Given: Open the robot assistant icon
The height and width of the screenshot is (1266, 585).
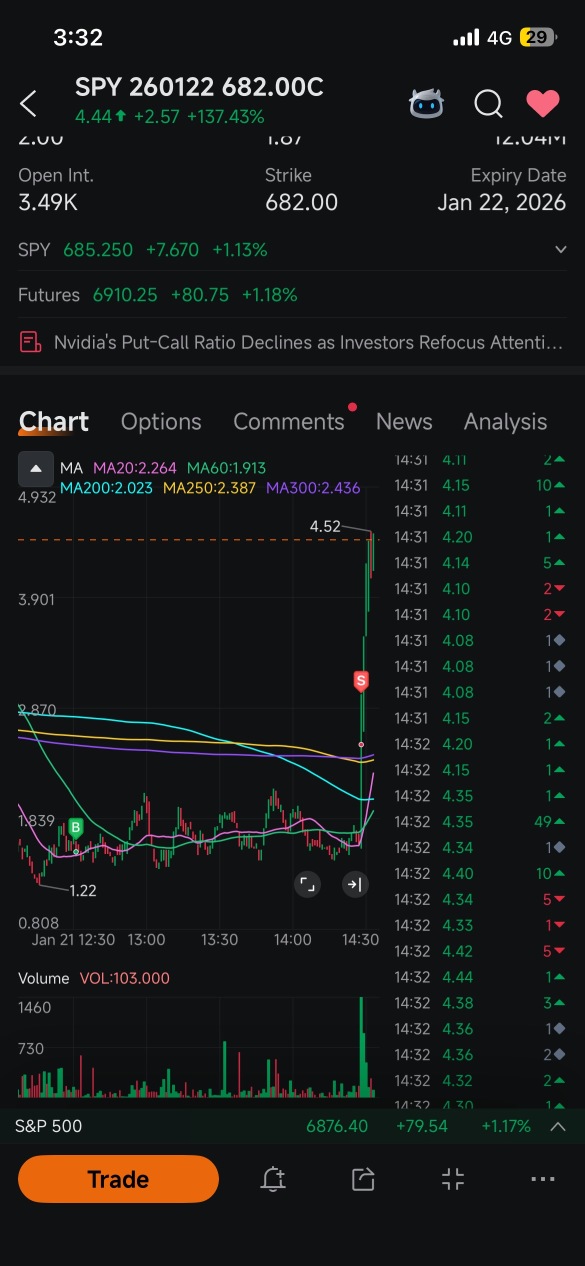Looking at the screenshot, I should (x=428, y=103).
